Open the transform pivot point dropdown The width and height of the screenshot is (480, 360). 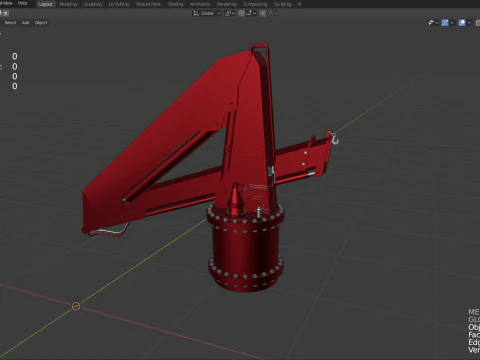[230, 13]
